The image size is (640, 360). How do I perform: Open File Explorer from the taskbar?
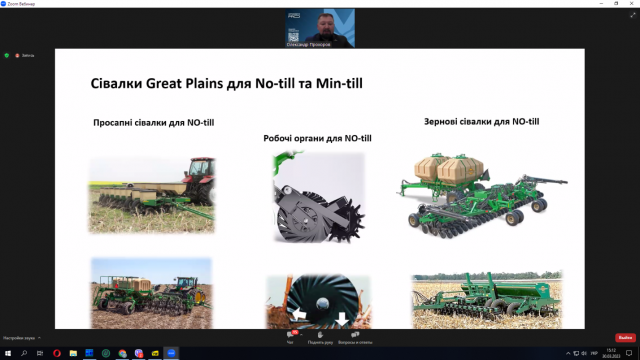pos(73,353)
